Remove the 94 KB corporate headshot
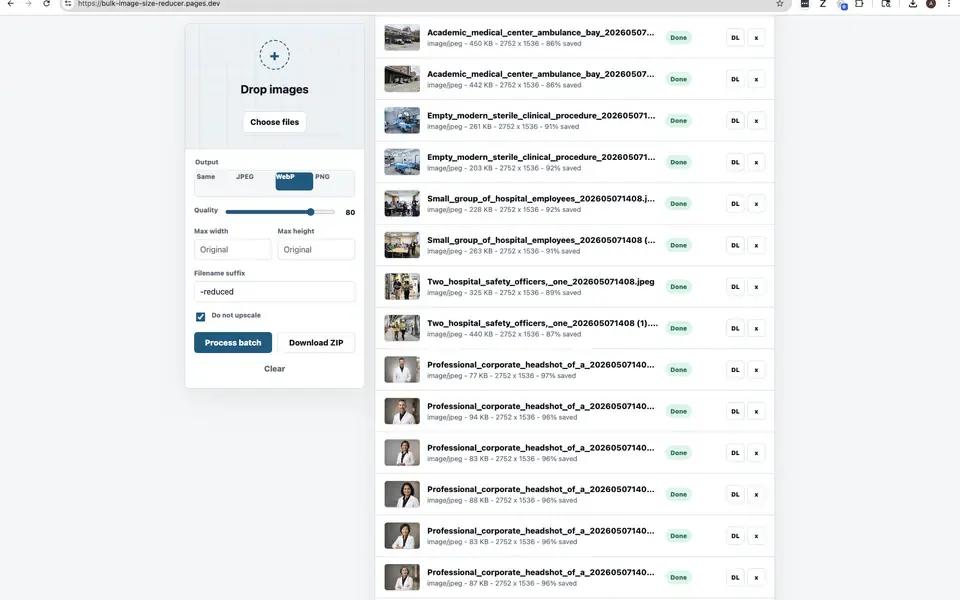Image resolution: width=960 pixels, height=600 pixels. pyautogui.click(x=756, y=411)
